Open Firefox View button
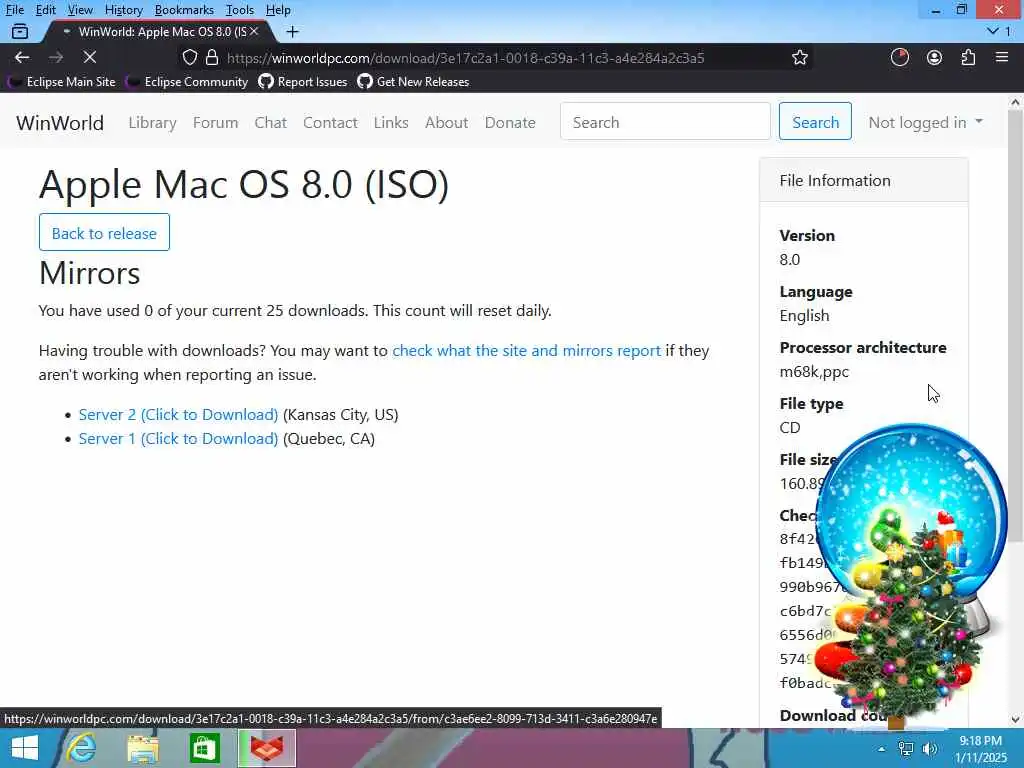The height and width of the screenshot is (768, 1024). point(20,31)
